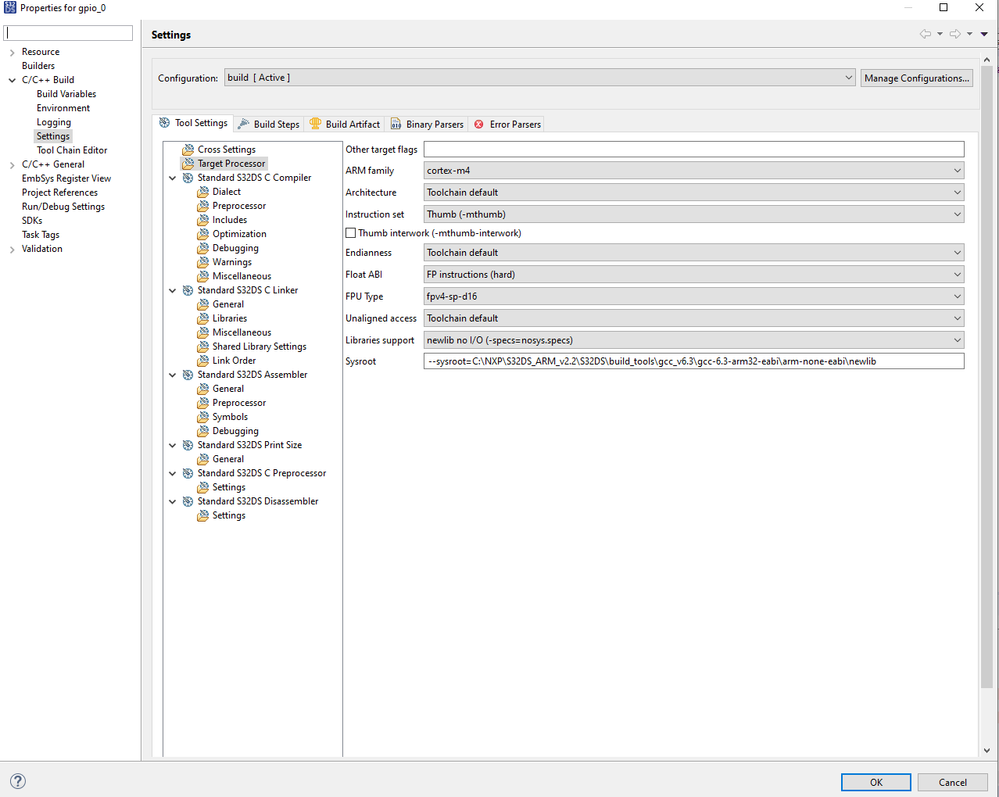
Task: Click the Build Artifact trophy icon
Action: 315,124
